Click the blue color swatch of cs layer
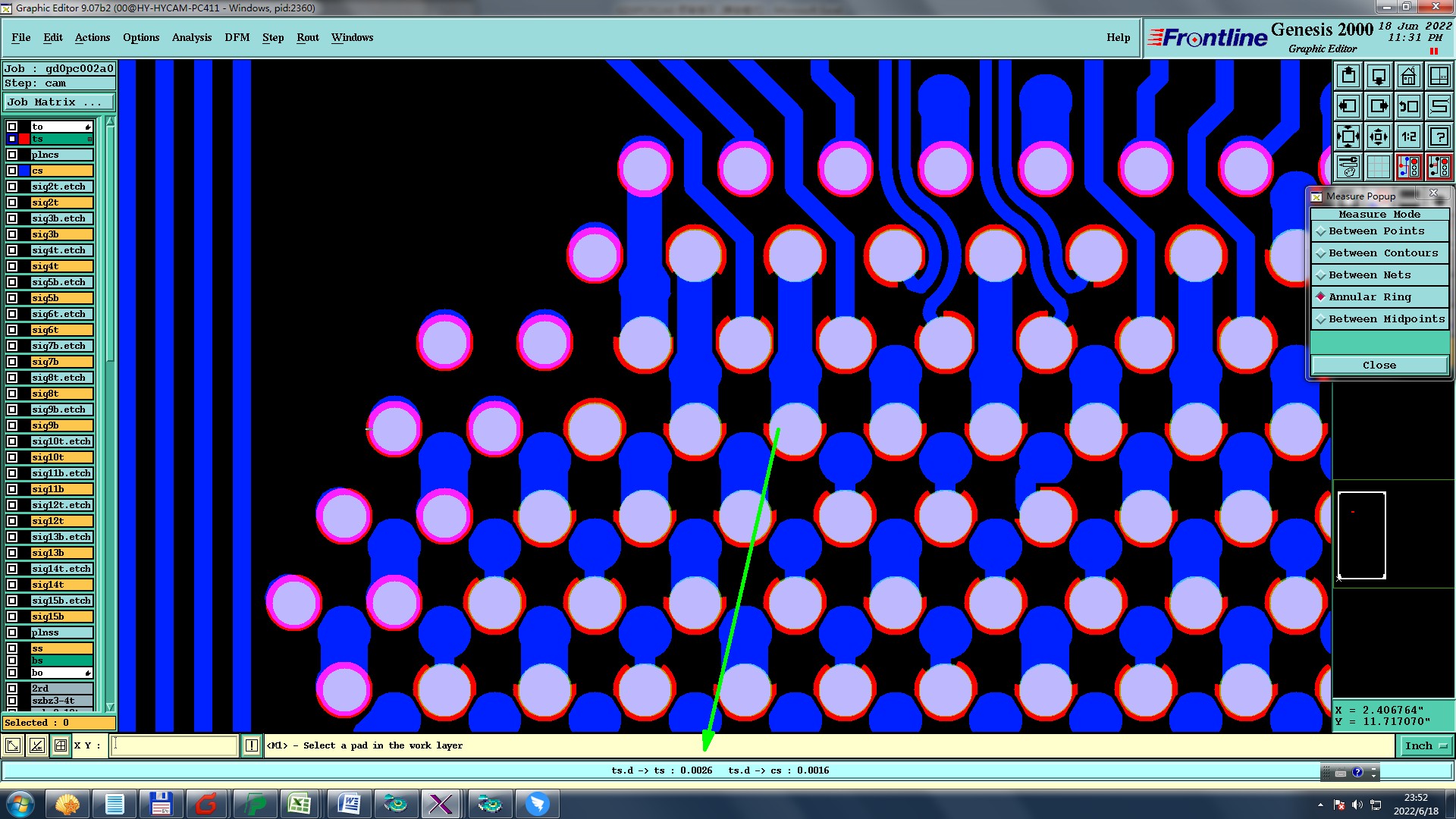The height and width of the screenshot is (819, 1456). (x=24, y=171)
